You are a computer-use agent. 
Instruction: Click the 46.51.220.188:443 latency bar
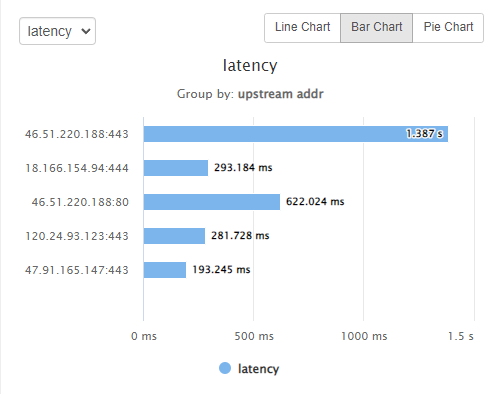tap(296, 134)
